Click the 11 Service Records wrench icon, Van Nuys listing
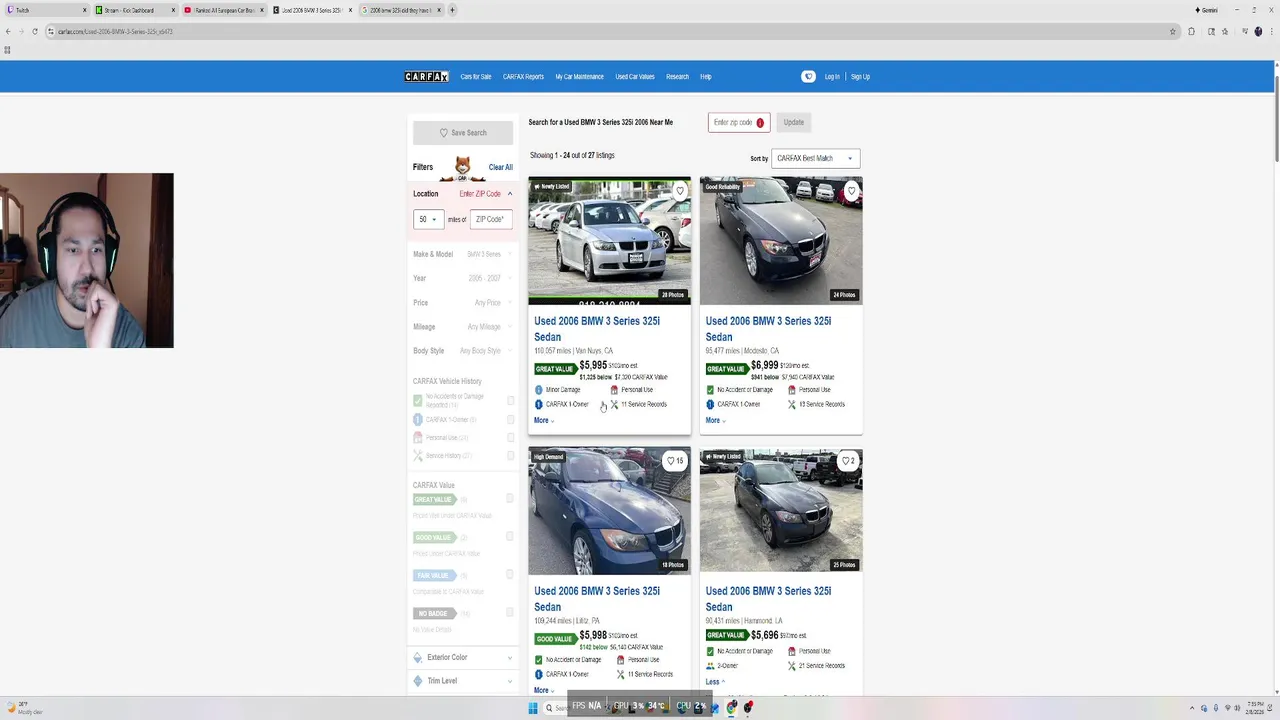1280x720 pixels. (615, 404)
